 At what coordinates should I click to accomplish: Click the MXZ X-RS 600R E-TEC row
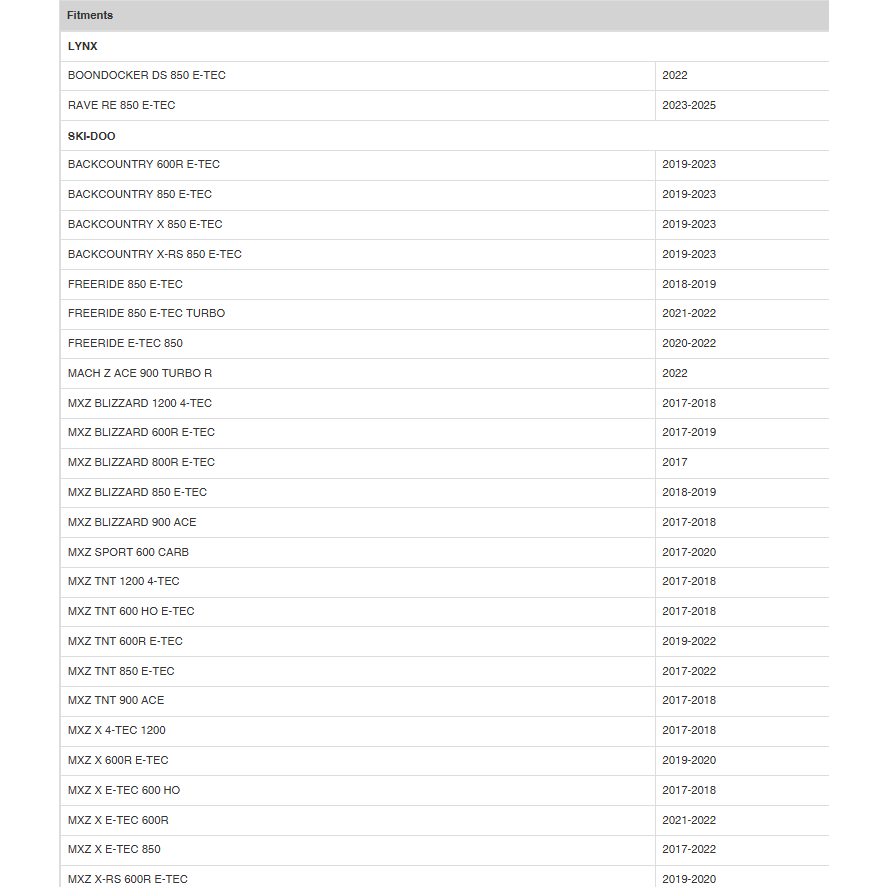coord(444,877)
